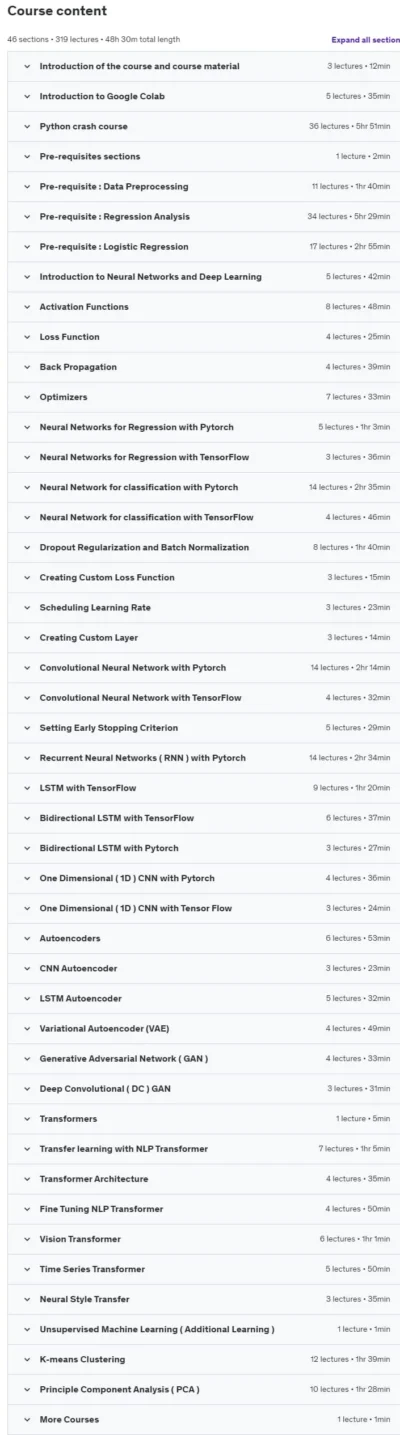Click the chevron next to Neural Style Transfer
Viewport: 400px width, 1435px height.
[26, 1299]
